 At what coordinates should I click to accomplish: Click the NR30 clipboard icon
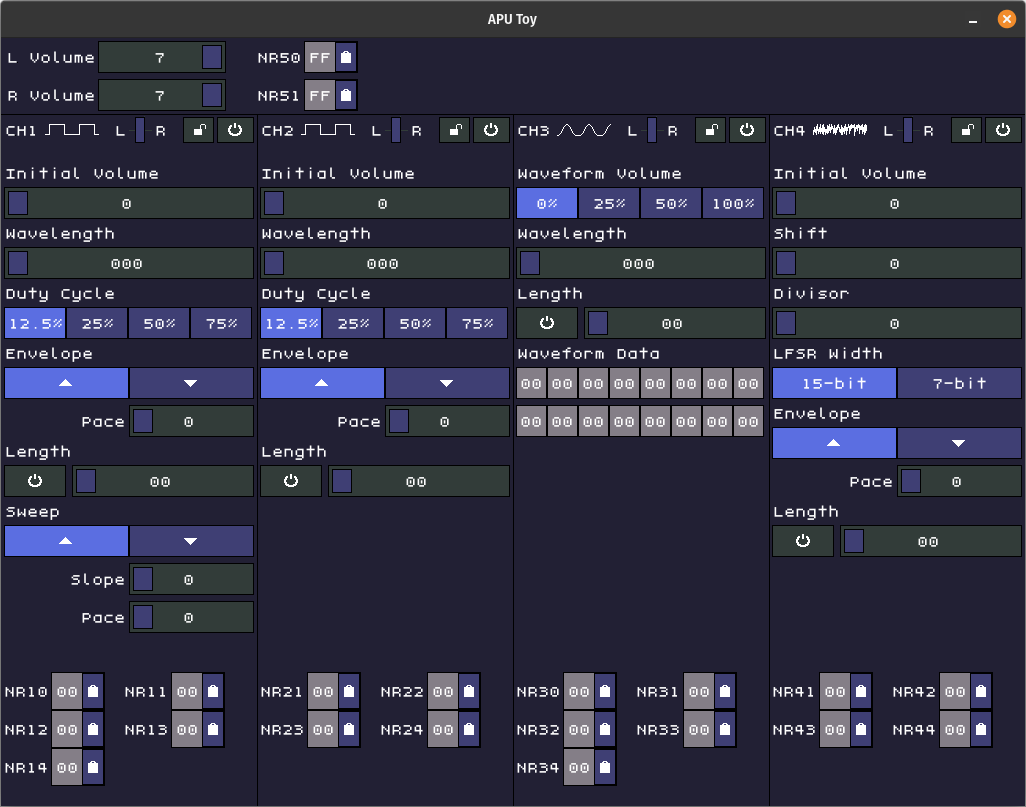[x=605, y=691]
